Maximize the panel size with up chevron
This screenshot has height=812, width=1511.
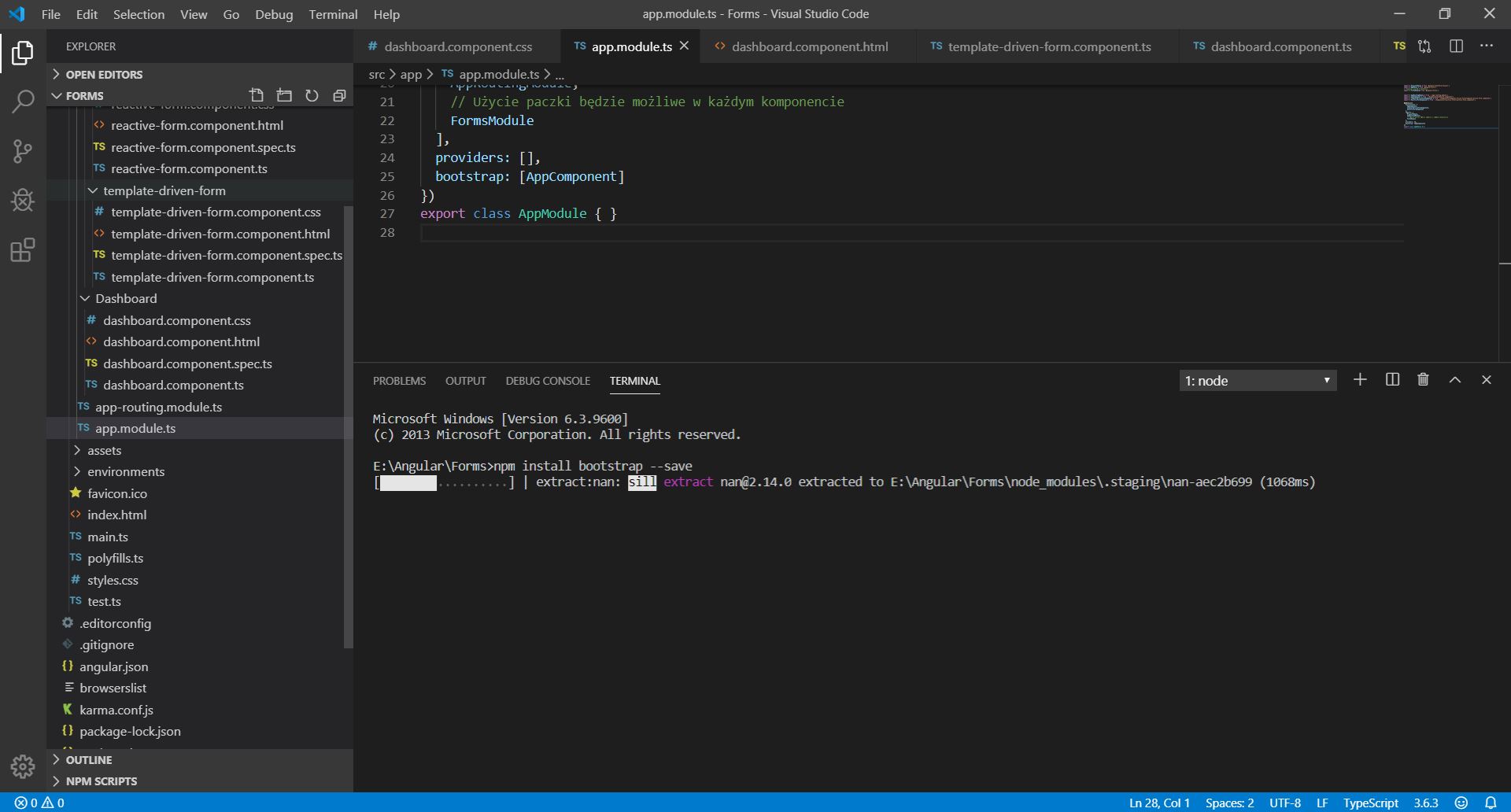pos(1455,380)
